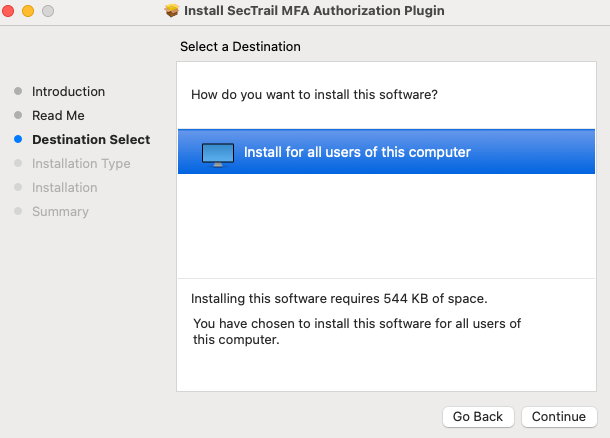This screenshot has width=610, height=438.
Task: Click the computer monitor icon in destination row
Action: tap(218, 154)
